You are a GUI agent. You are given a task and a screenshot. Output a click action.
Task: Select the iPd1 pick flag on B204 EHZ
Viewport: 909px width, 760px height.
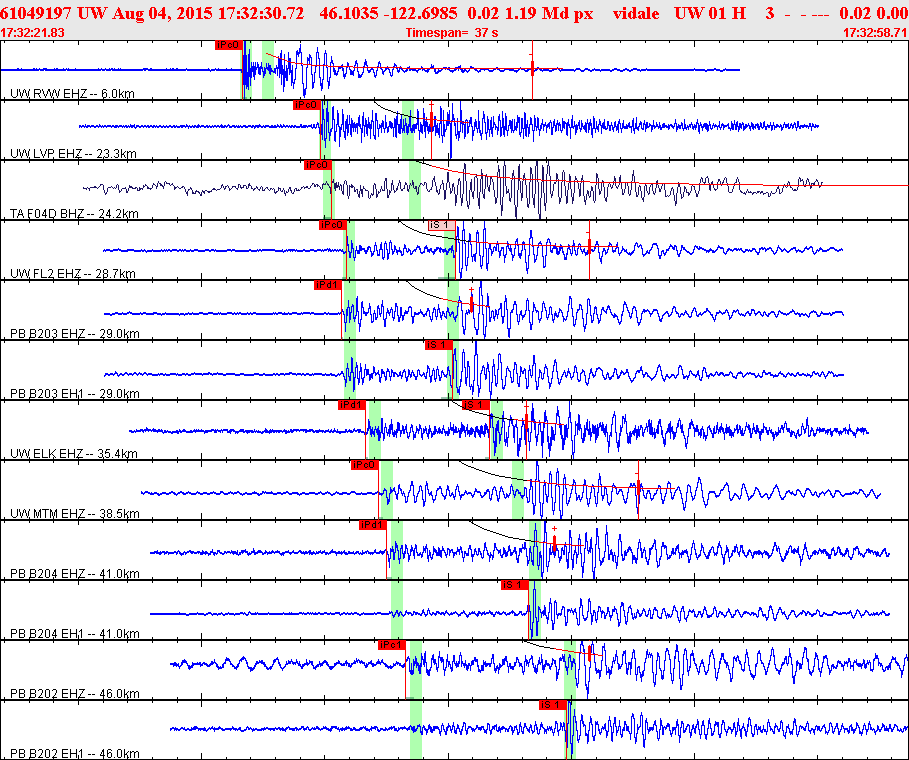[373, 525]
